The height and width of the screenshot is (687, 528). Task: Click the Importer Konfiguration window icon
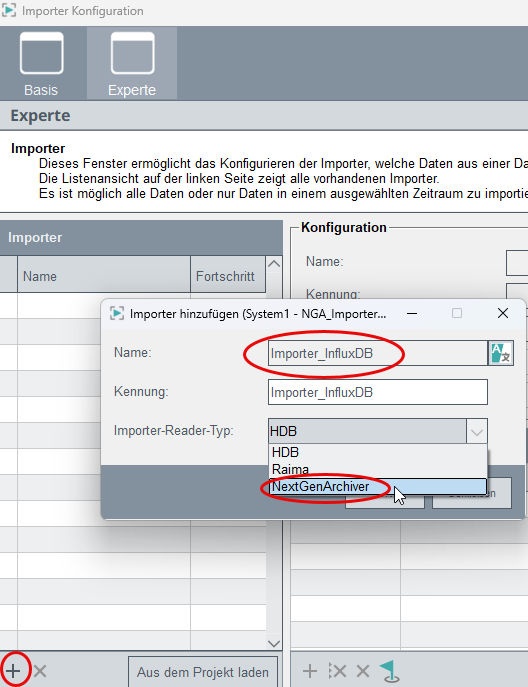point(9,10)
